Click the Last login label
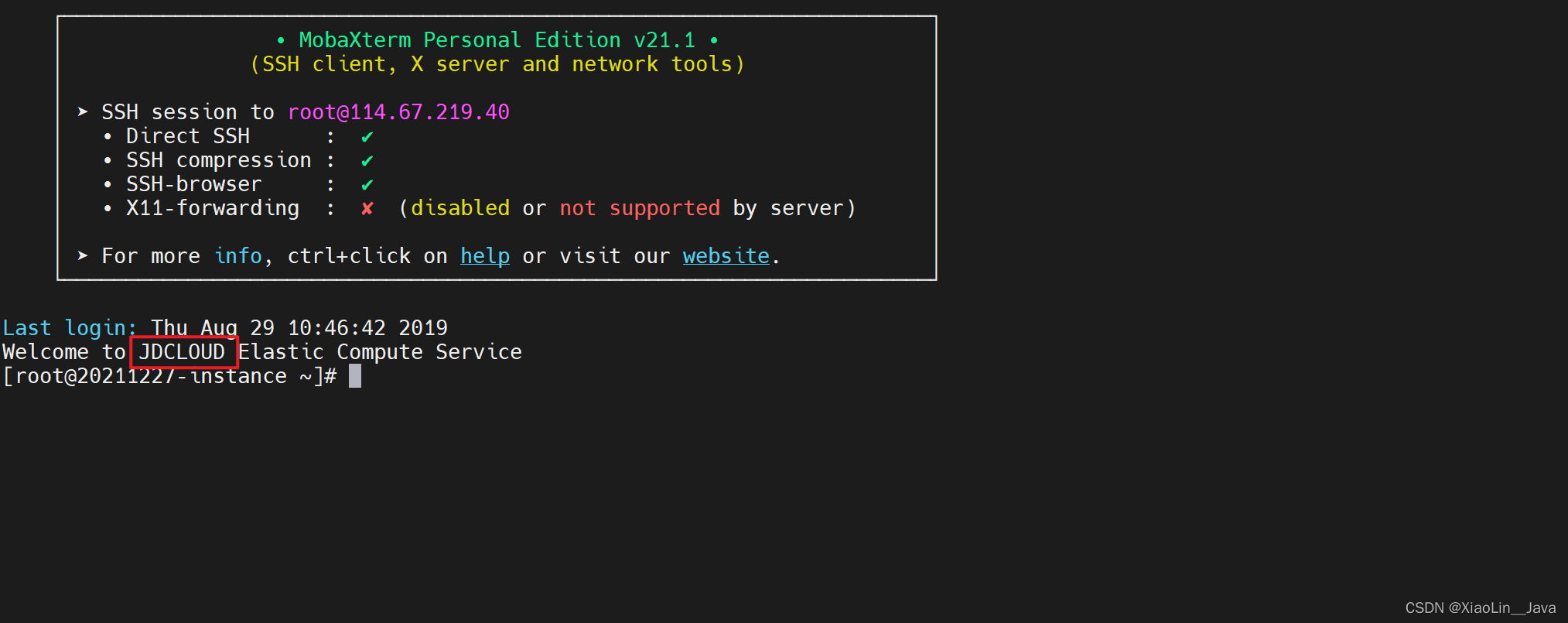 [70, 328]
